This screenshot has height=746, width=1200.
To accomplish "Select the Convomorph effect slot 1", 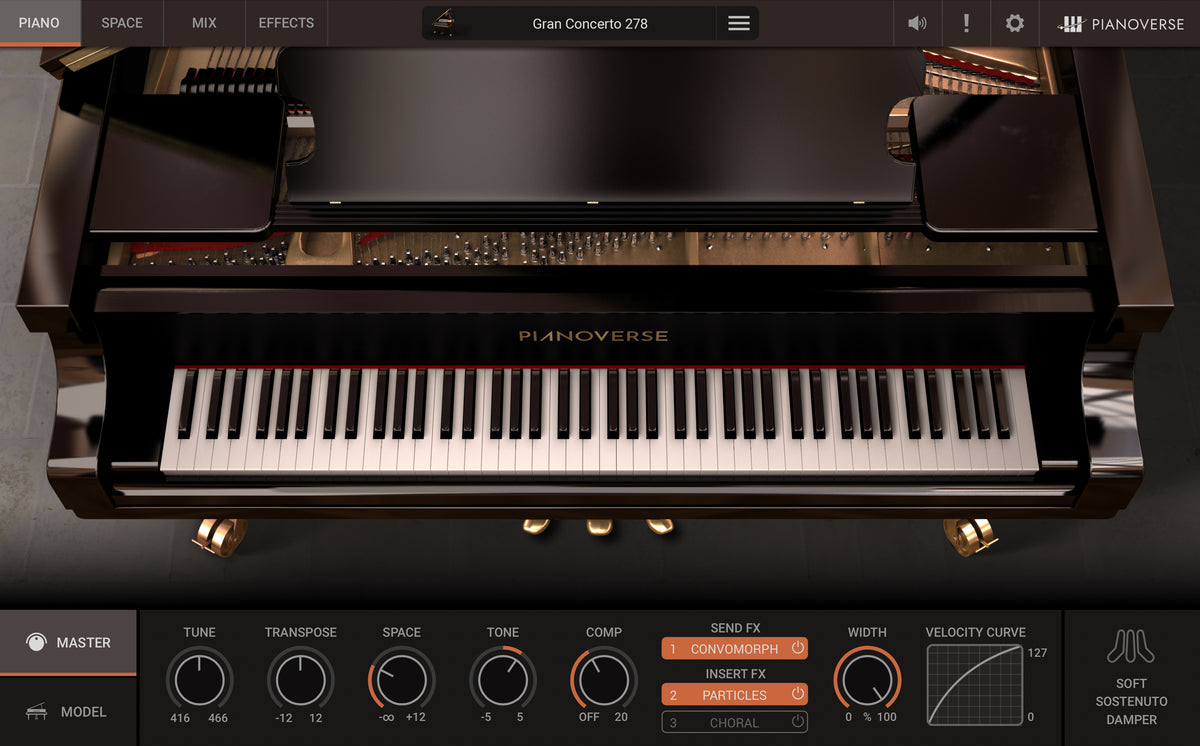I will [x=734, y=649].
